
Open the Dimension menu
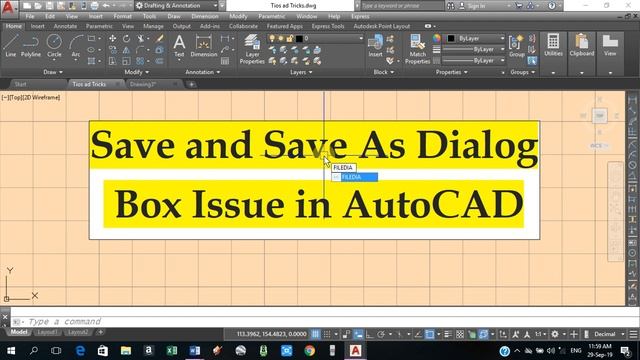click(x=205, y=16)
